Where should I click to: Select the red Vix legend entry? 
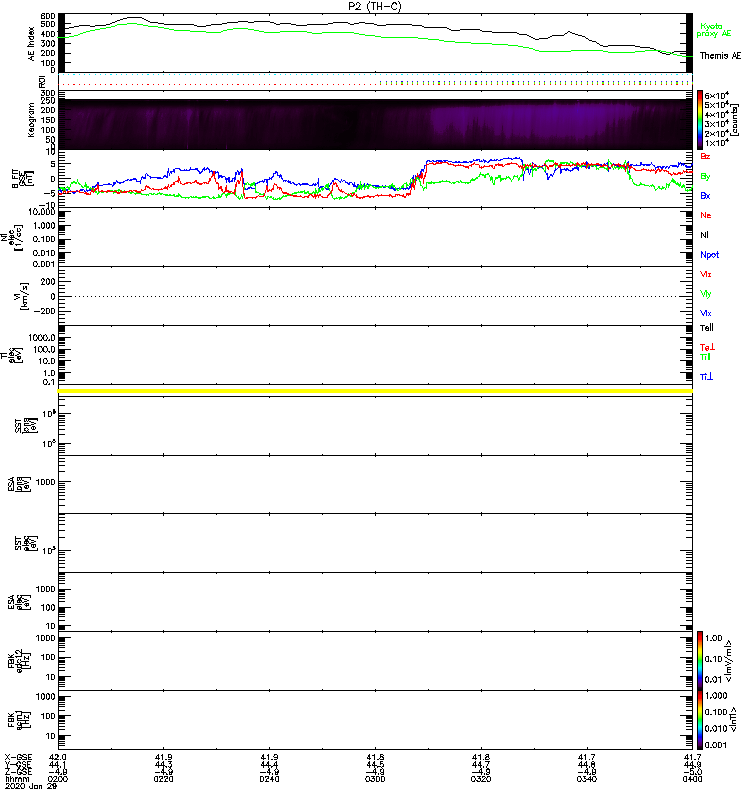click(706, 274)
